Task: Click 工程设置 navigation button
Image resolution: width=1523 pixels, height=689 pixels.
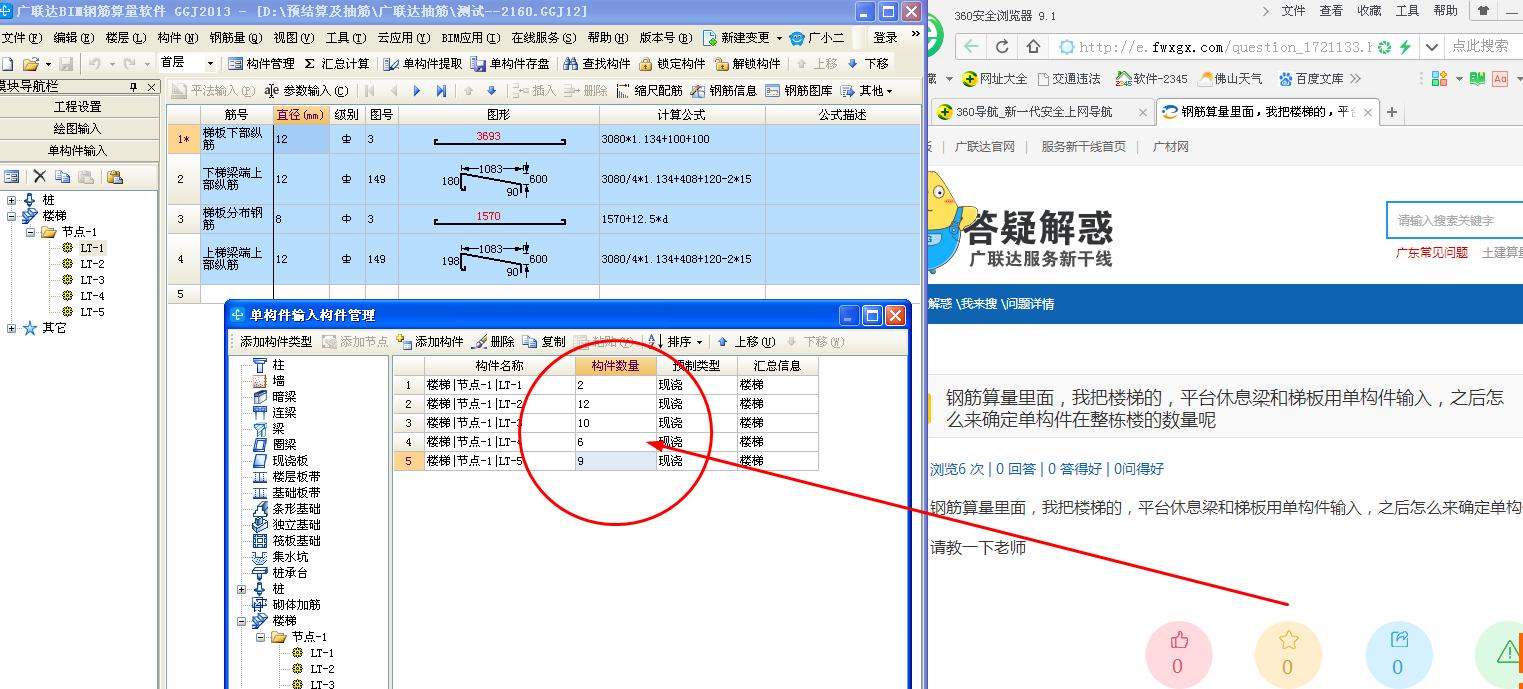Action: coord(78,107)
